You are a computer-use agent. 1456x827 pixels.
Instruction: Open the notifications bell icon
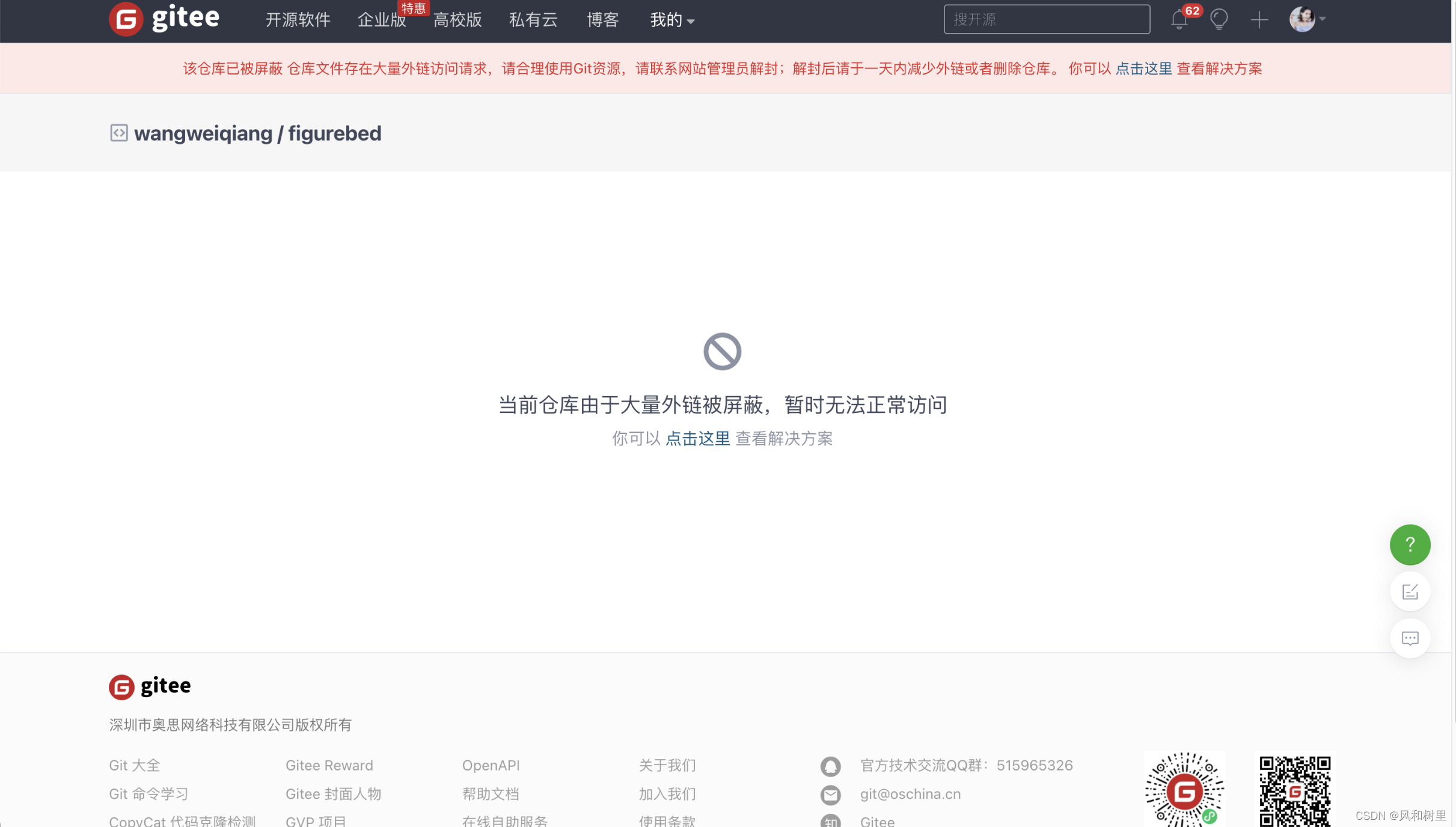point(1179,20)
